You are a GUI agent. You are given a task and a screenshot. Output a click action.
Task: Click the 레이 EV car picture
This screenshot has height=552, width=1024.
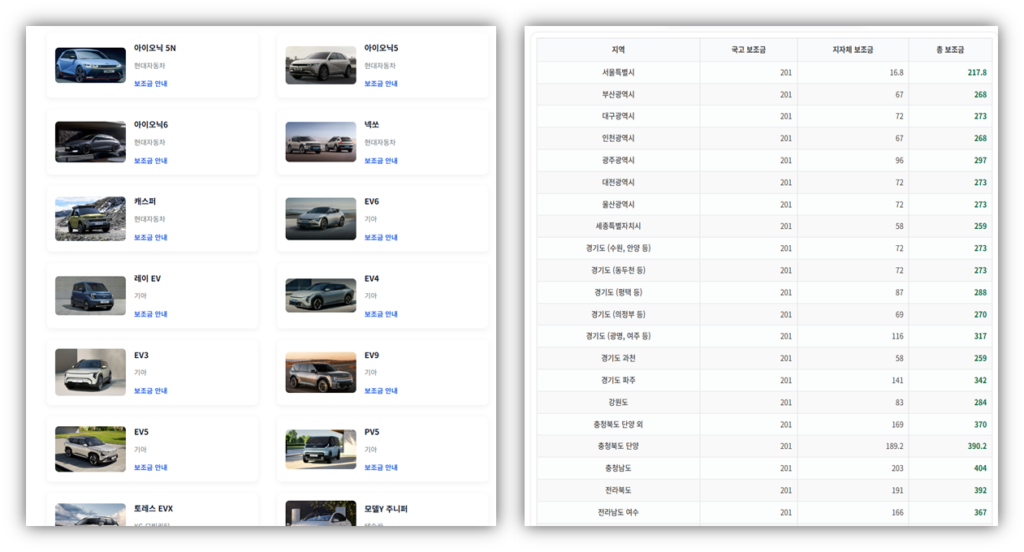pyautogui.click(x=90, y=296)
